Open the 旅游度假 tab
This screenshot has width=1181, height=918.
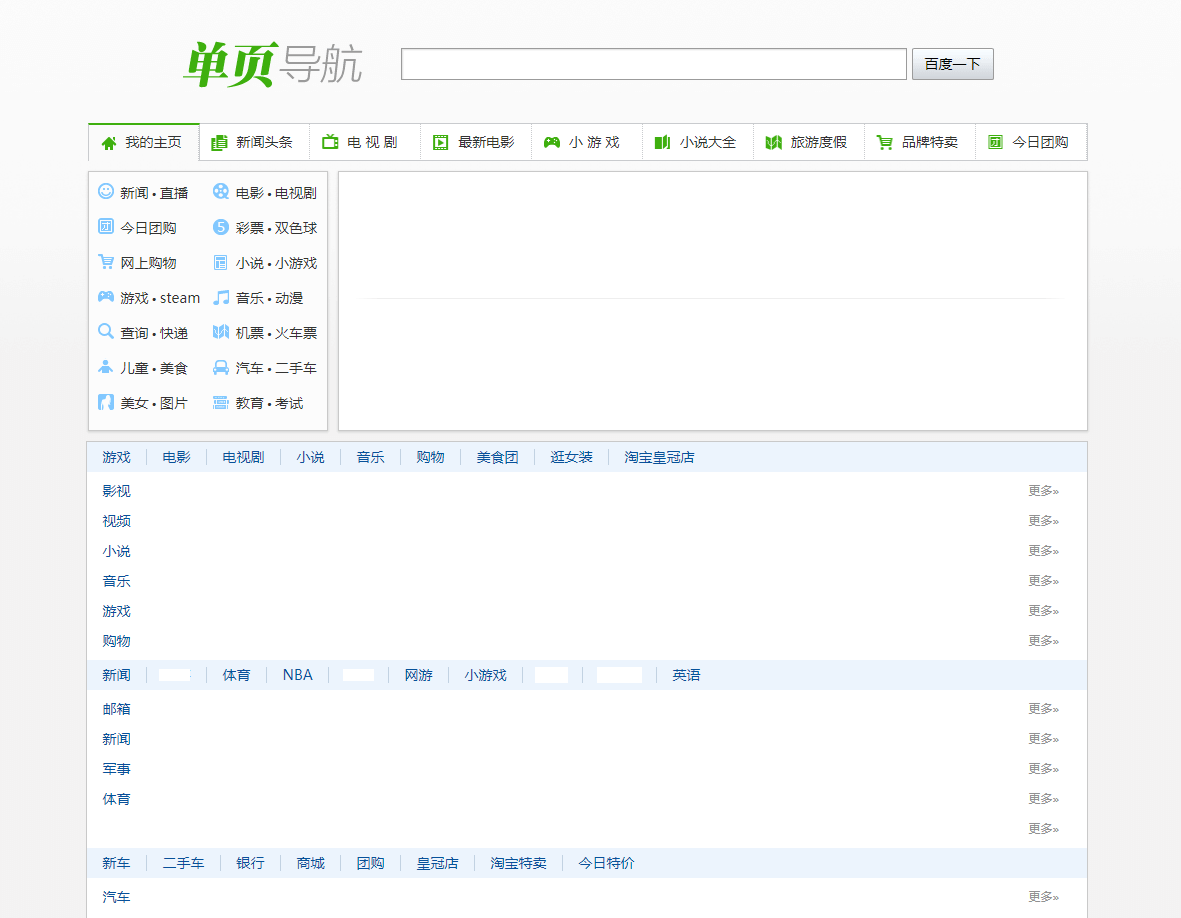tap(808, 142)
